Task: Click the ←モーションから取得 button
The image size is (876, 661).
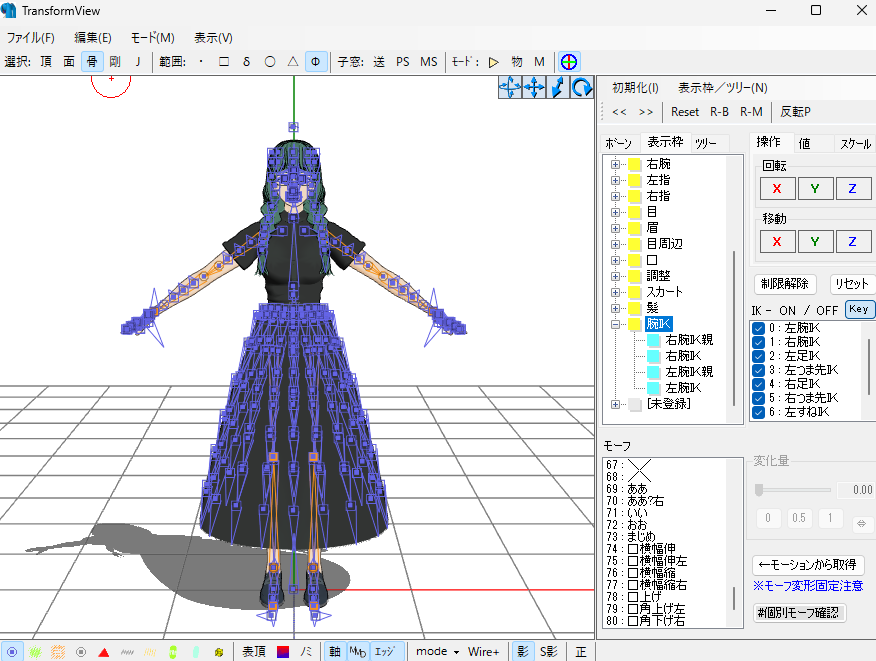Action: pyautogui.click(x=808, y=565)
